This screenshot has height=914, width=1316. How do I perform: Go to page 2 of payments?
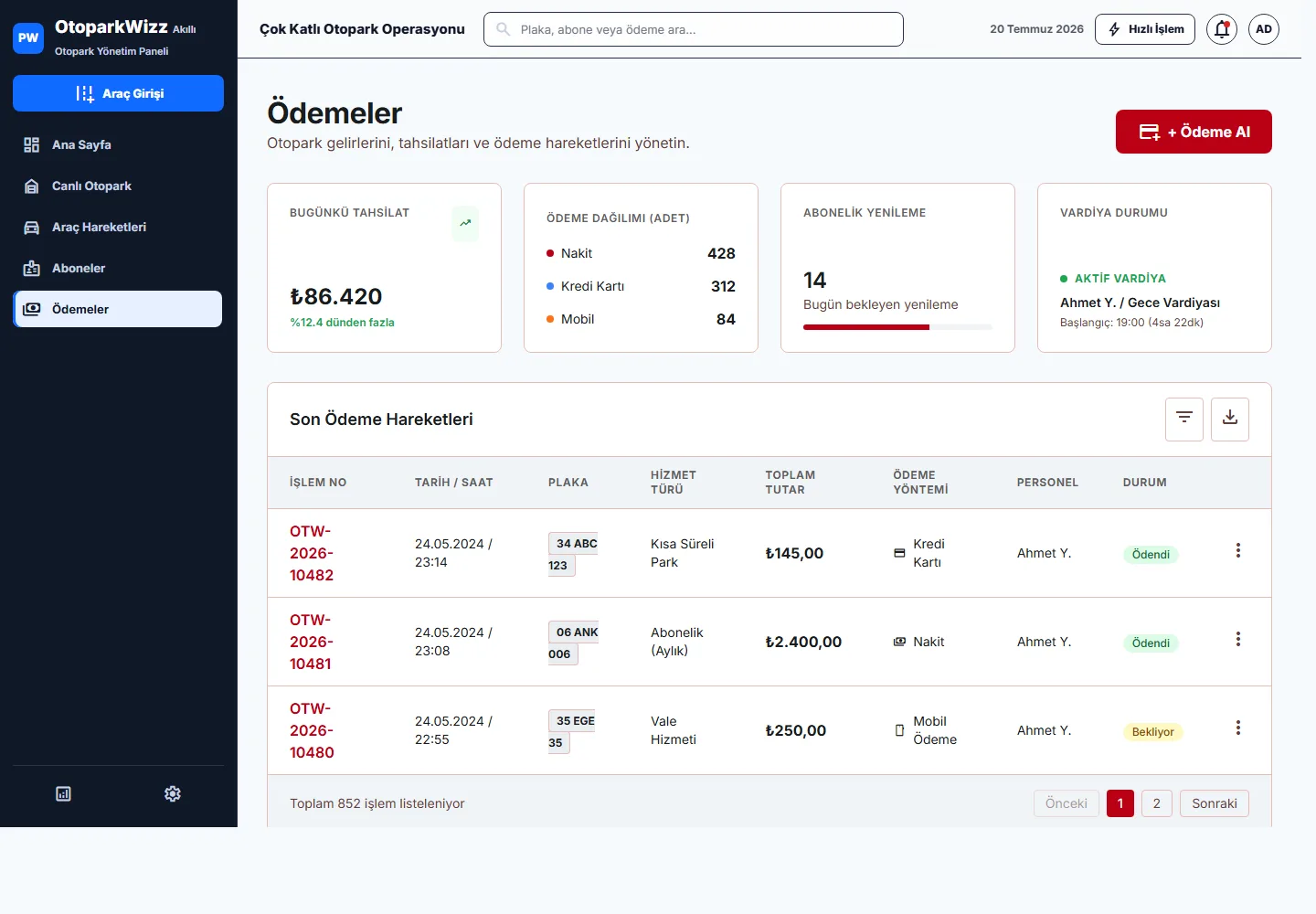(x=1157, y=803)
